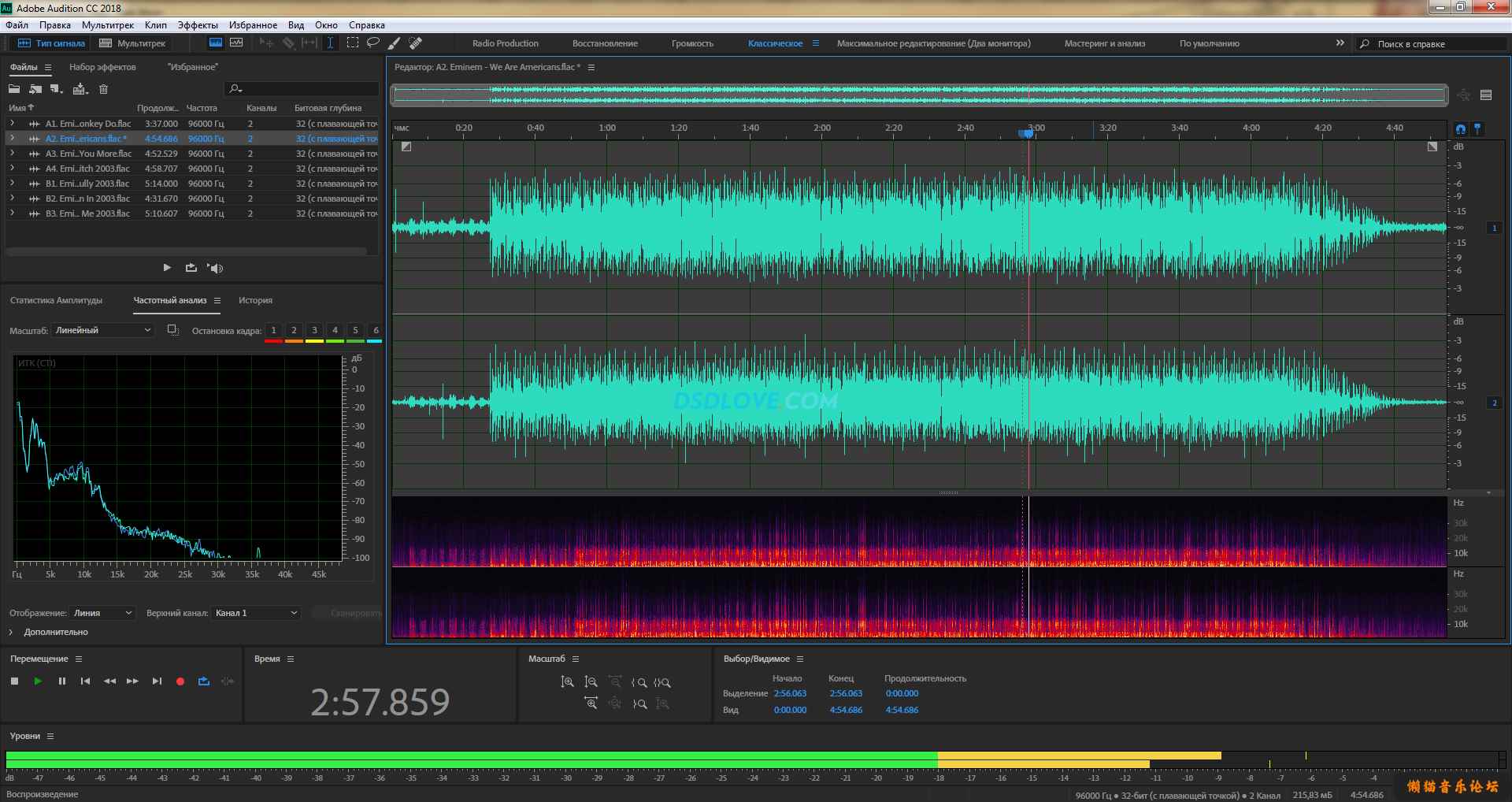Click Files panel preview play button
The height and width of the screenshot is (802, 1512).
pyautogui.click(x=167, y=268)
